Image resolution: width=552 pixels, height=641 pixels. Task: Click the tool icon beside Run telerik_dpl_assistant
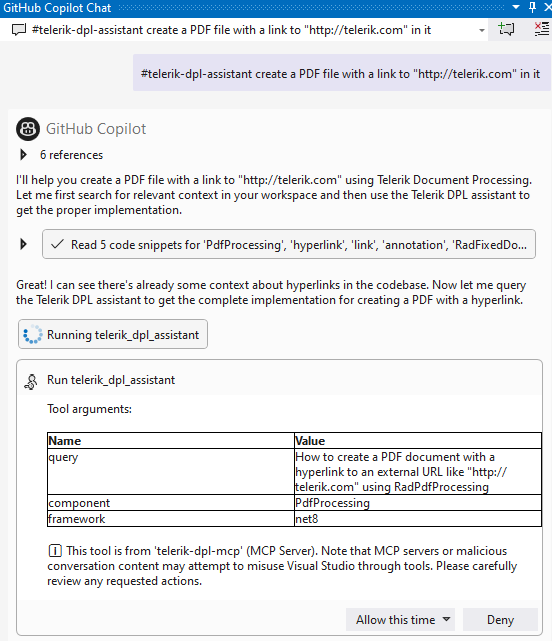[31, 381]
